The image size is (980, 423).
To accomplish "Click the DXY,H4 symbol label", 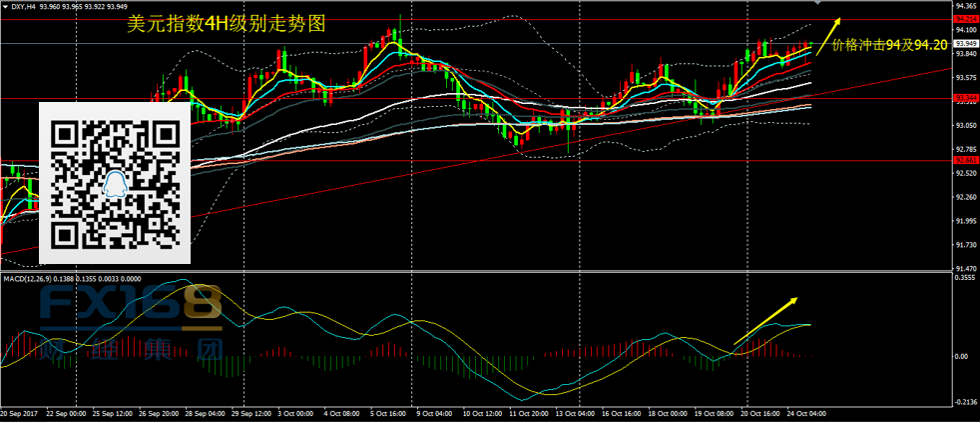I will coord(24,6).
